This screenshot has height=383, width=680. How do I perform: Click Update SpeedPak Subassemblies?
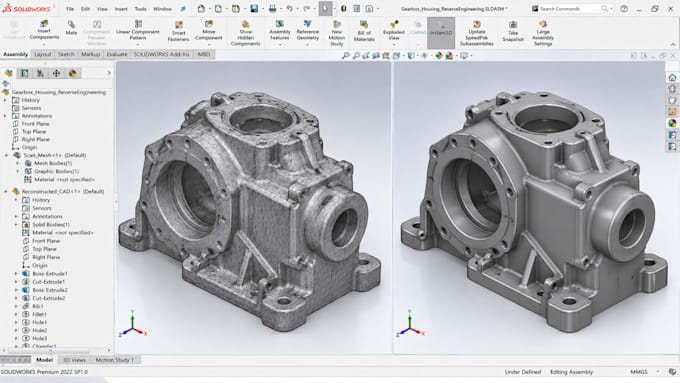tap(477, 33)
